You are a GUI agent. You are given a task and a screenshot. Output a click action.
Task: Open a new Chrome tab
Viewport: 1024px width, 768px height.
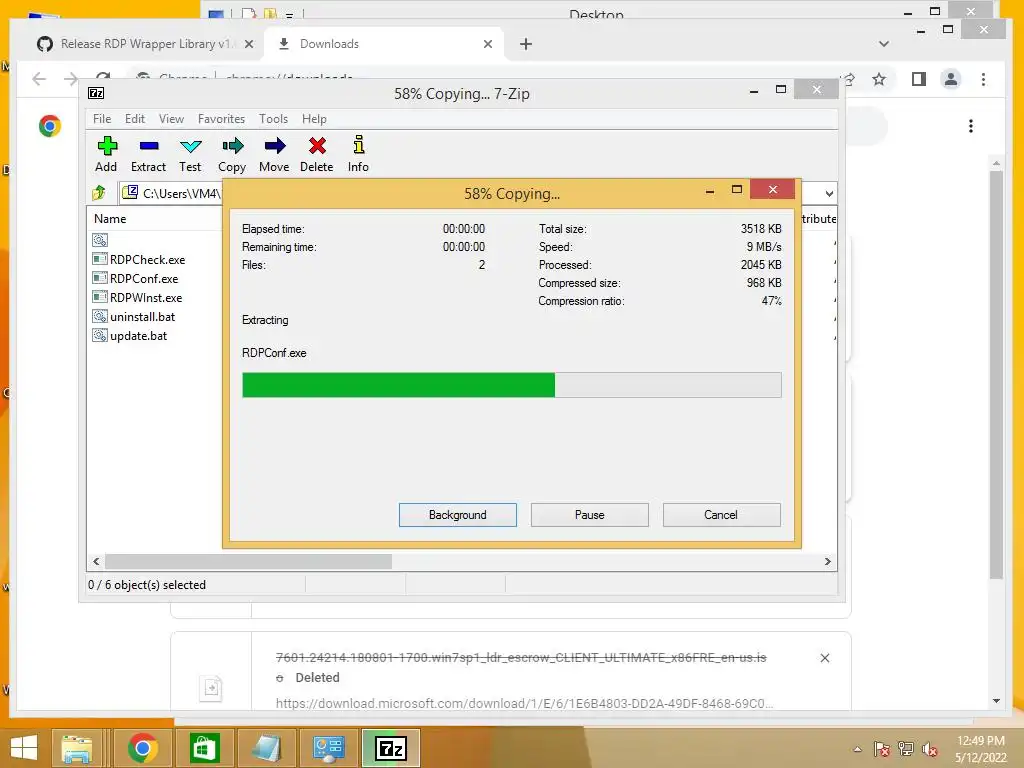526,44
